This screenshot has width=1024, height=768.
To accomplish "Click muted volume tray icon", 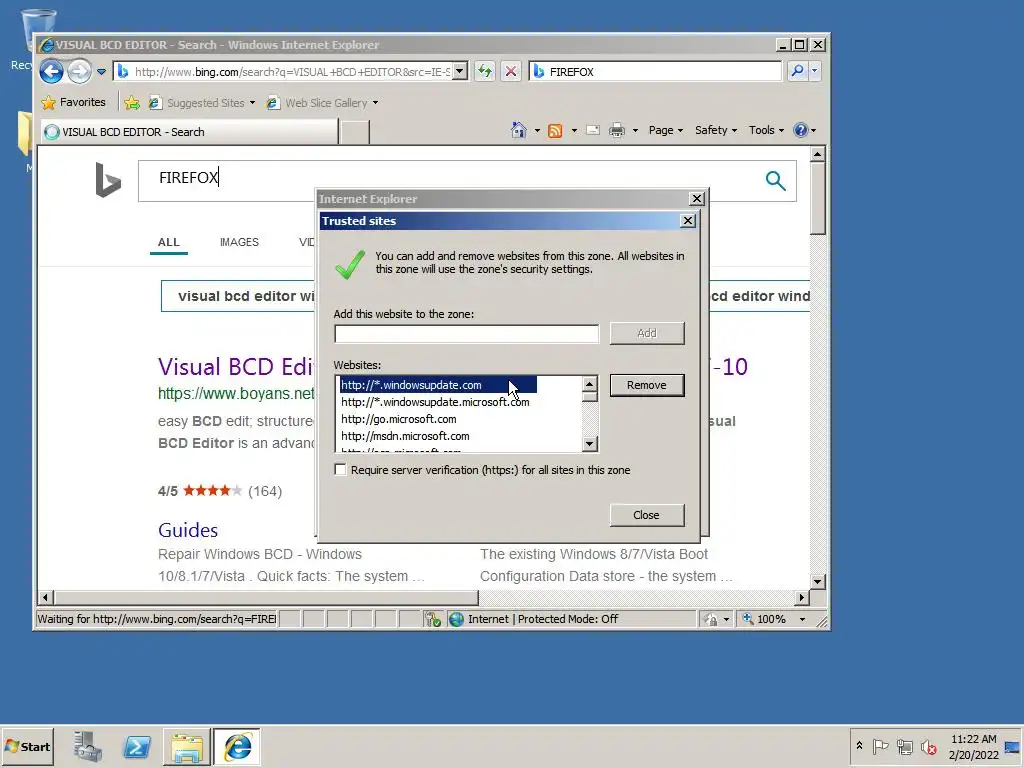I will 928,746.
